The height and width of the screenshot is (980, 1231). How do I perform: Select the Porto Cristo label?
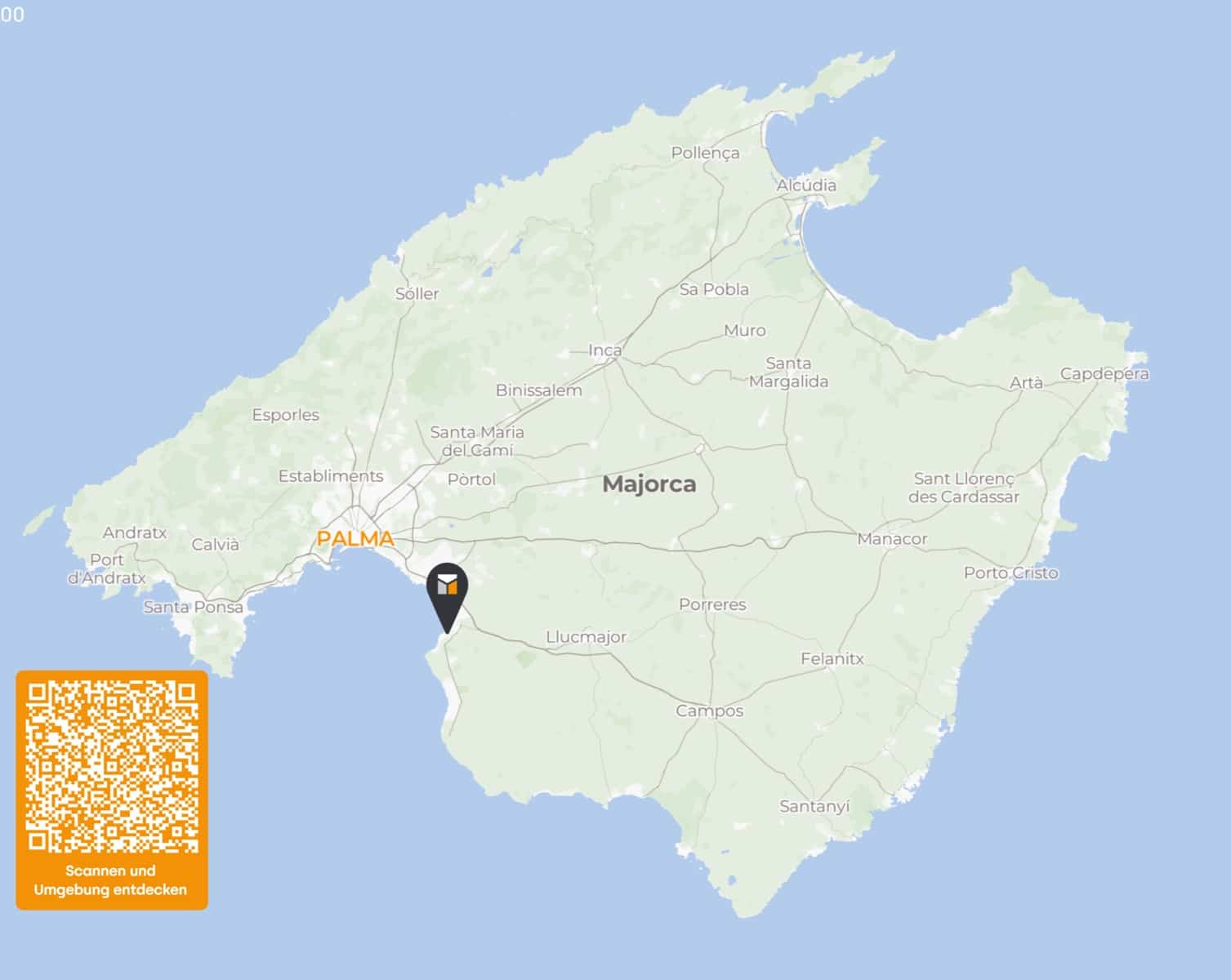[x=1010, y=572]
